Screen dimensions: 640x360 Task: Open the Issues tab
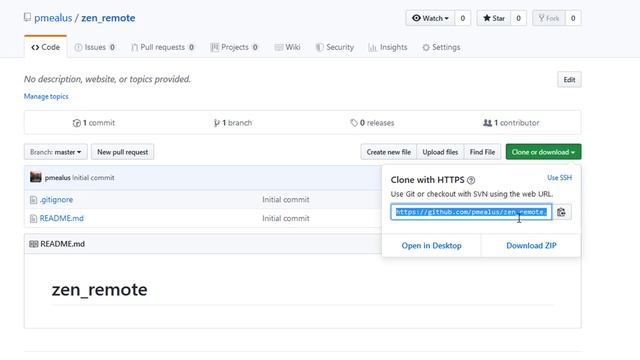click(95, 47)
